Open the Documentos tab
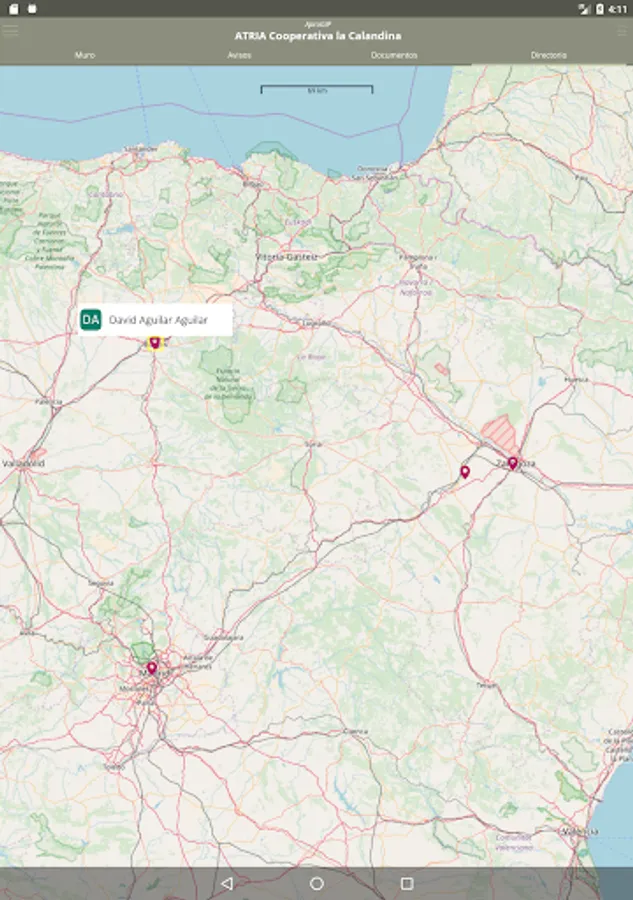Viewport: 633px width, 900px height. [394, 55]
